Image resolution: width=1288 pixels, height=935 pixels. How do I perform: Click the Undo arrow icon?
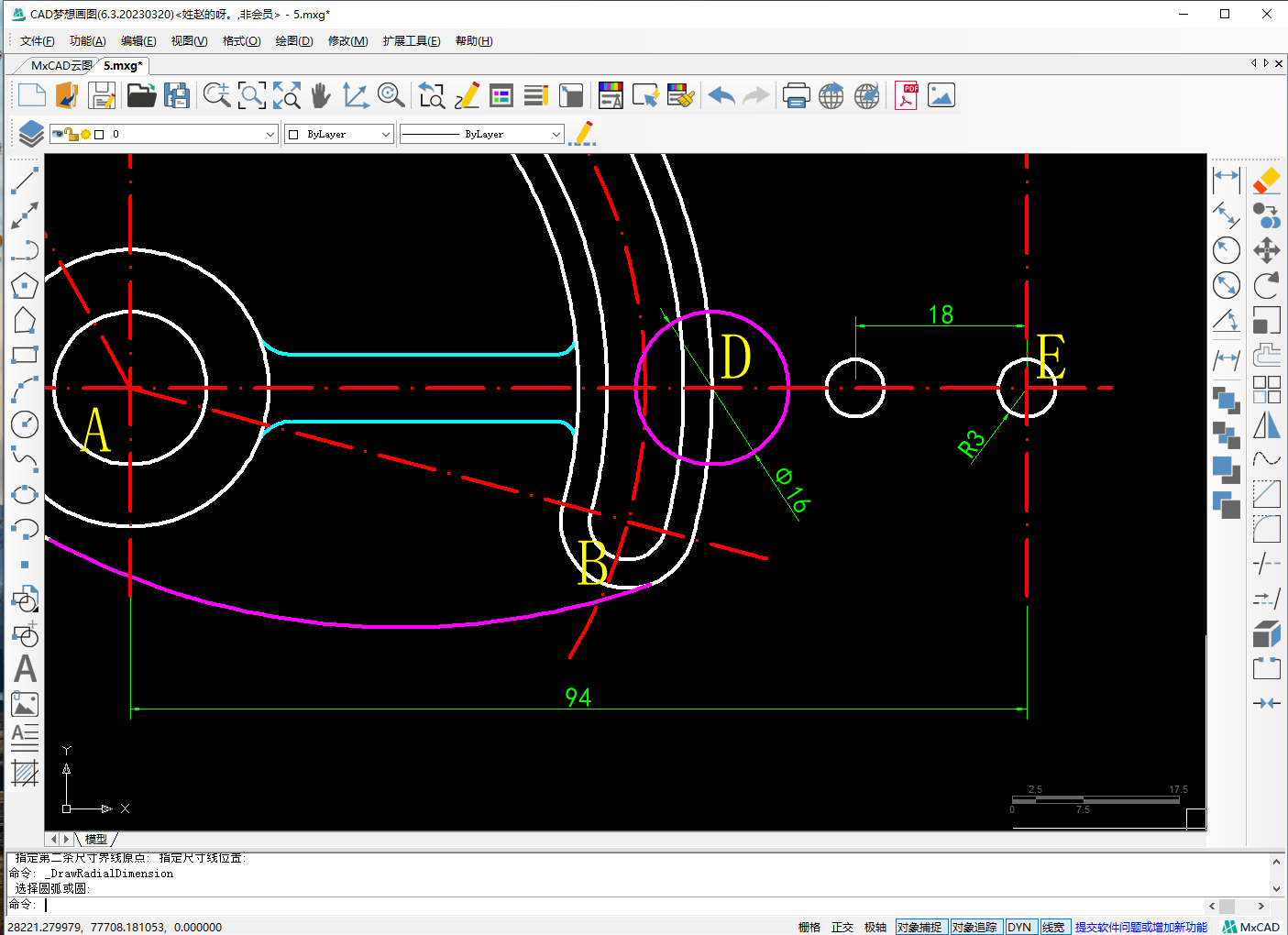(721, 95)
